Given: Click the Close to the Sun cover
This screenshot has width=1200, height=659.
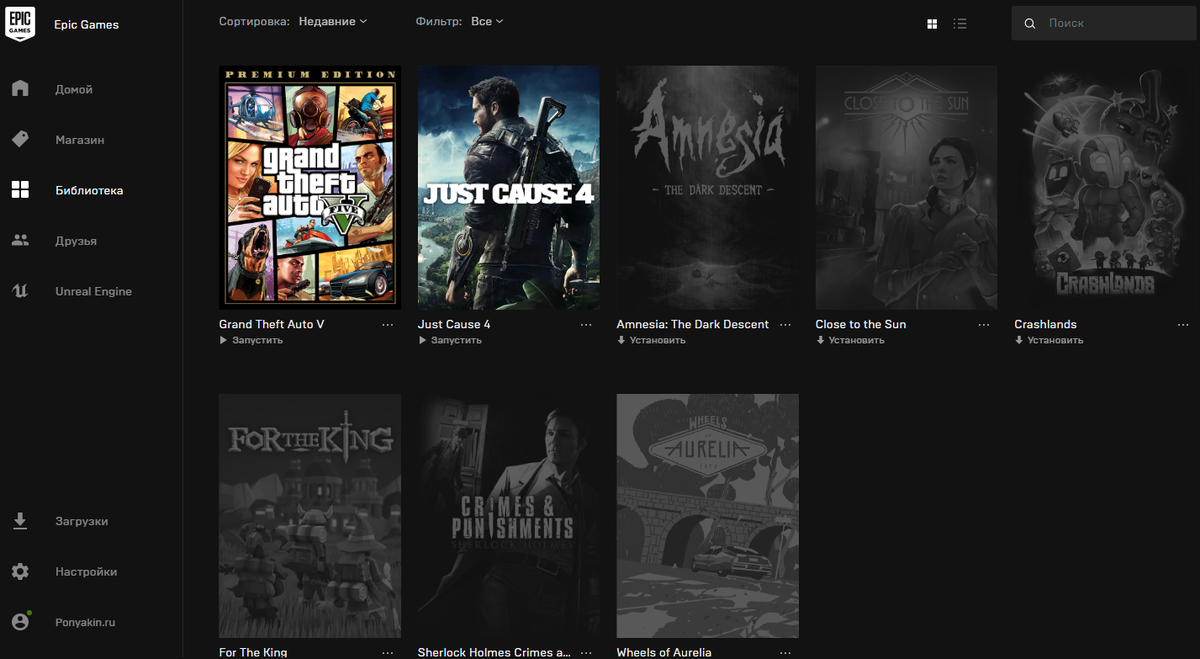Looking at the screenshot, I should 907,188.
